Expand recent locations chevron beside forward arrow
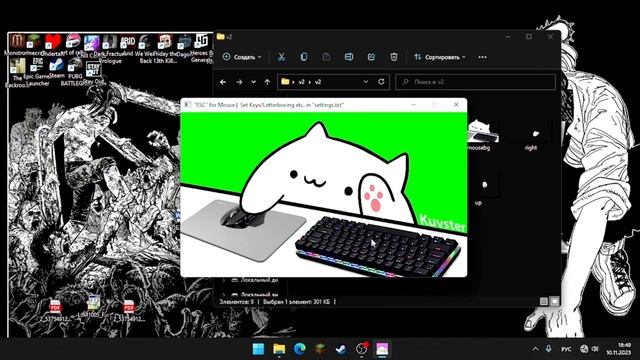 tap(253, 82)
